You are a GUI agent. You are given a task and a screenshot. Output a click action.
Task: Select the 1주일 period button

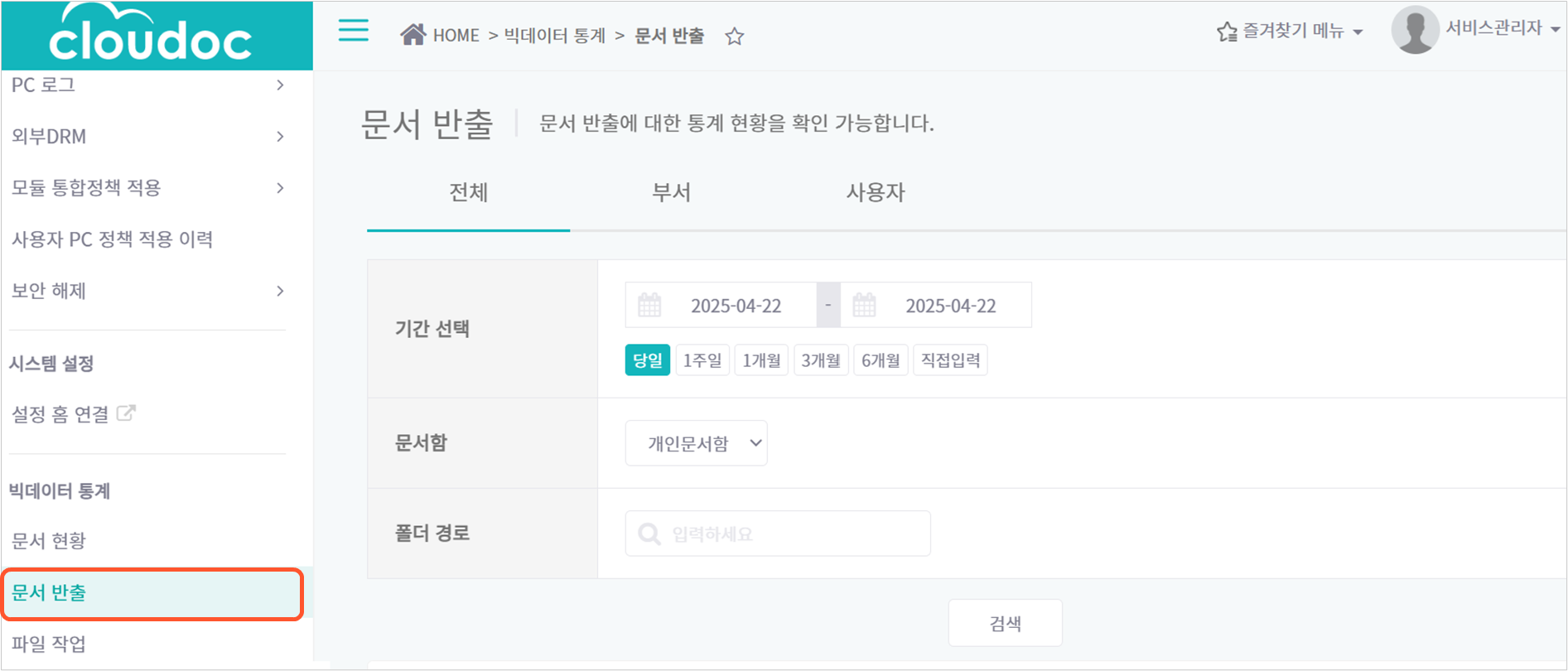[702, 360]
